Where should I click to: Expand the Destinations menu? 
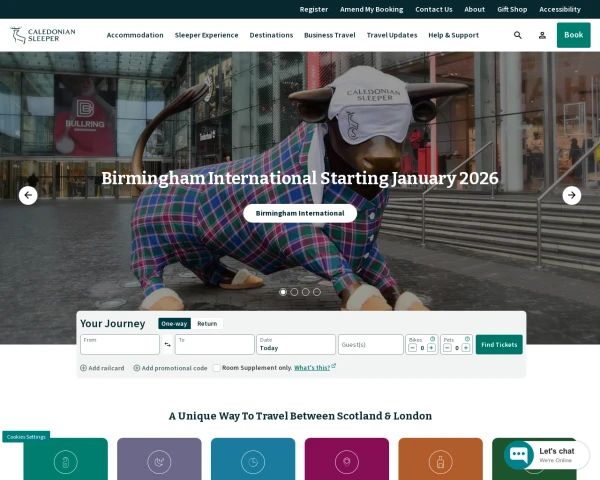271,35
